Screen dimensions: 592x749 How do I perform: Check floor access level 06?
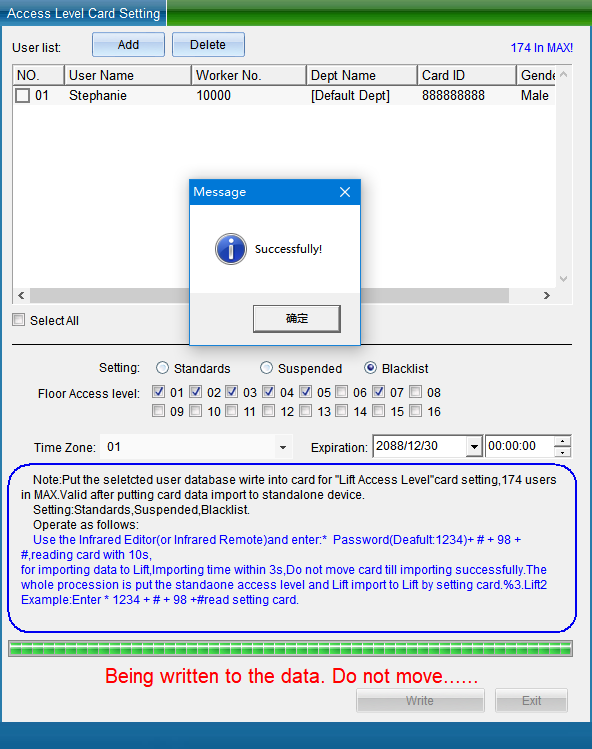(342, 392)
